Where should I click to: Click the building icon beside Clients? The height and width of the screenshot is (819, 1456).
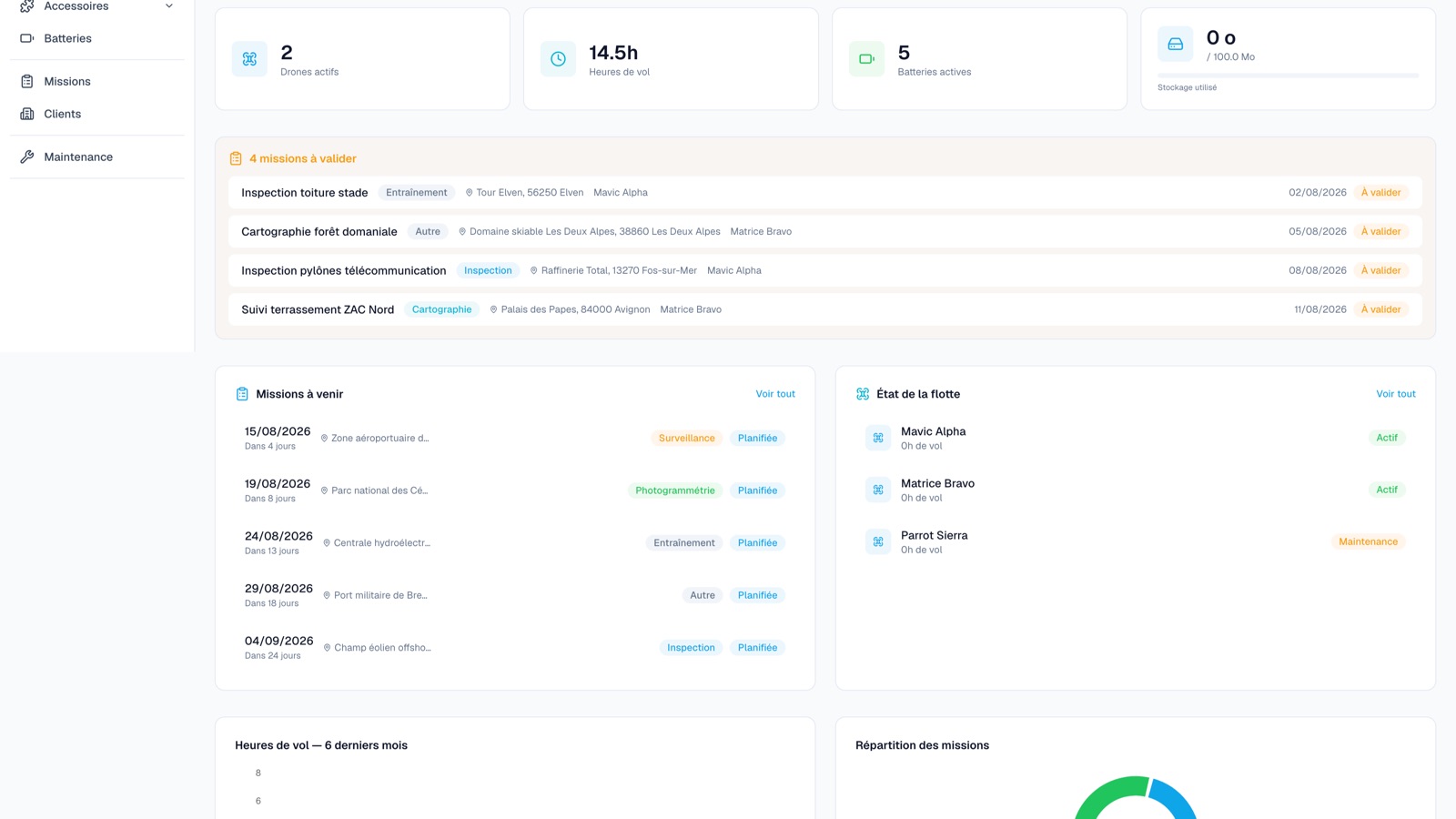[x=27, y=114]
